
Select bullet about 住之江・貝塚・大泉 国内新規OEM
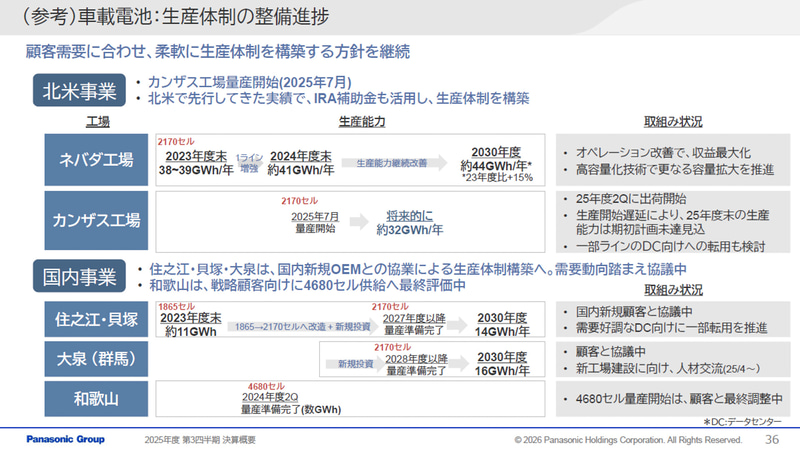(x=417, y=269)
